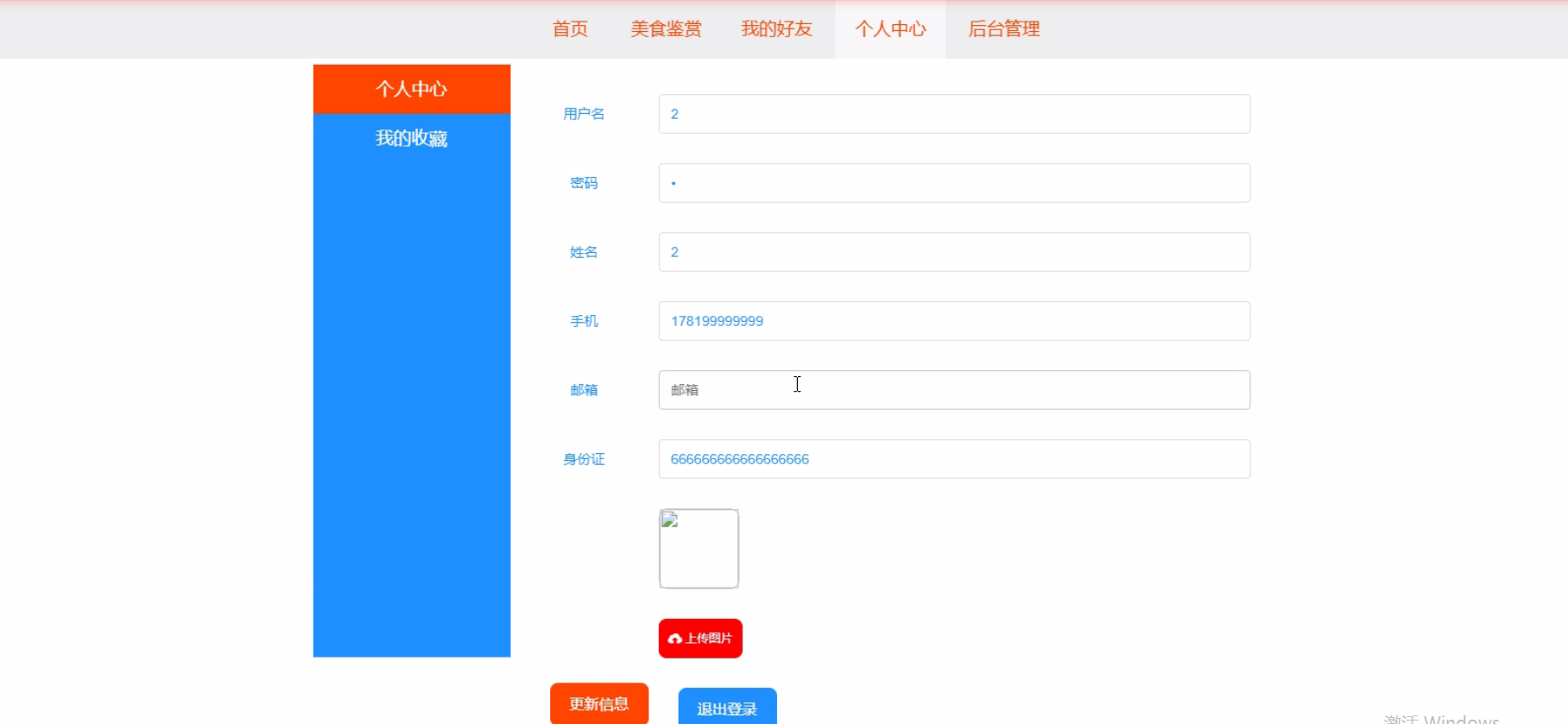The width and height of the screenshot is (1568, 724).
Task: Click the 身份证 ID number field
Action: [954, 459]
